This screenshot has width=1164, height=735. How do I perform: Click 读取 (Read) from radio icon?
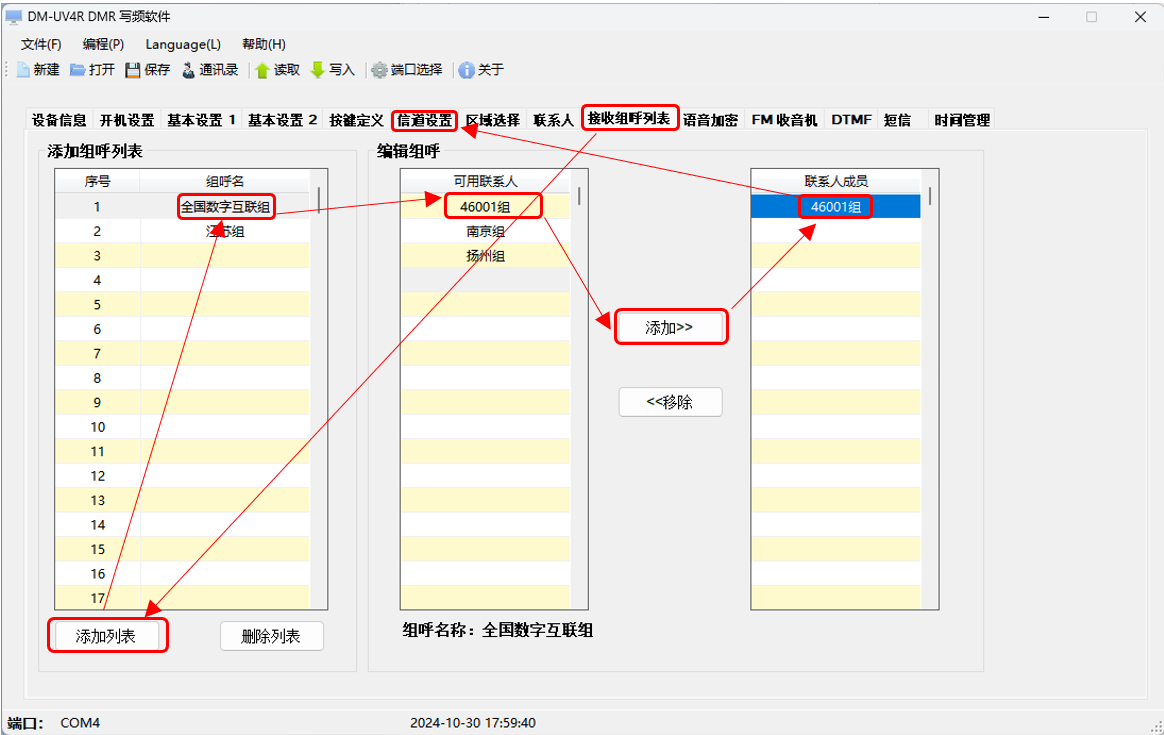click(x=263, y=70)
